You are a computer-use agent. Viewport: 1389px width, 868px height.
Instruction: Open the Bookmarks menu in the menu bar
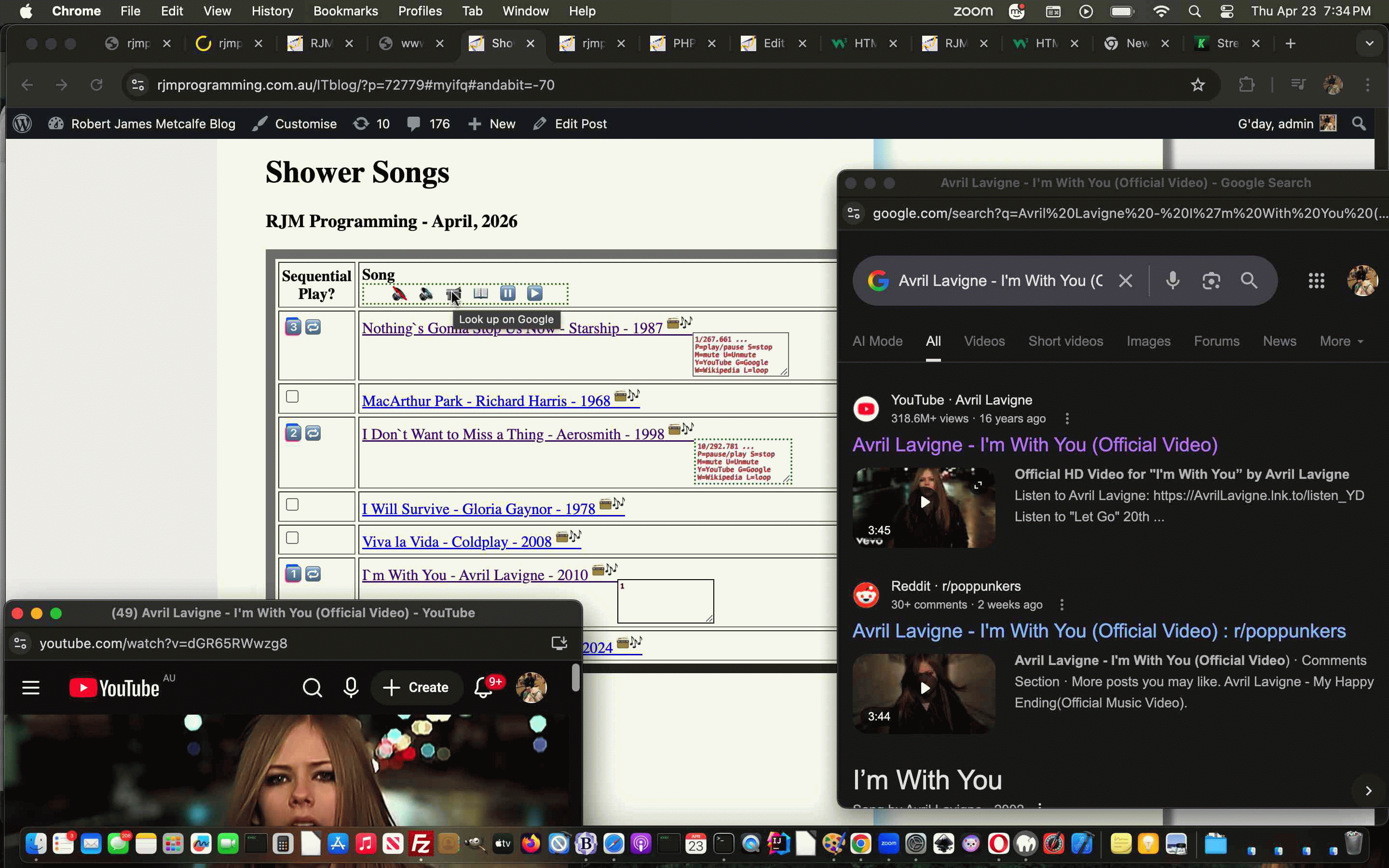tap(345, 11)
